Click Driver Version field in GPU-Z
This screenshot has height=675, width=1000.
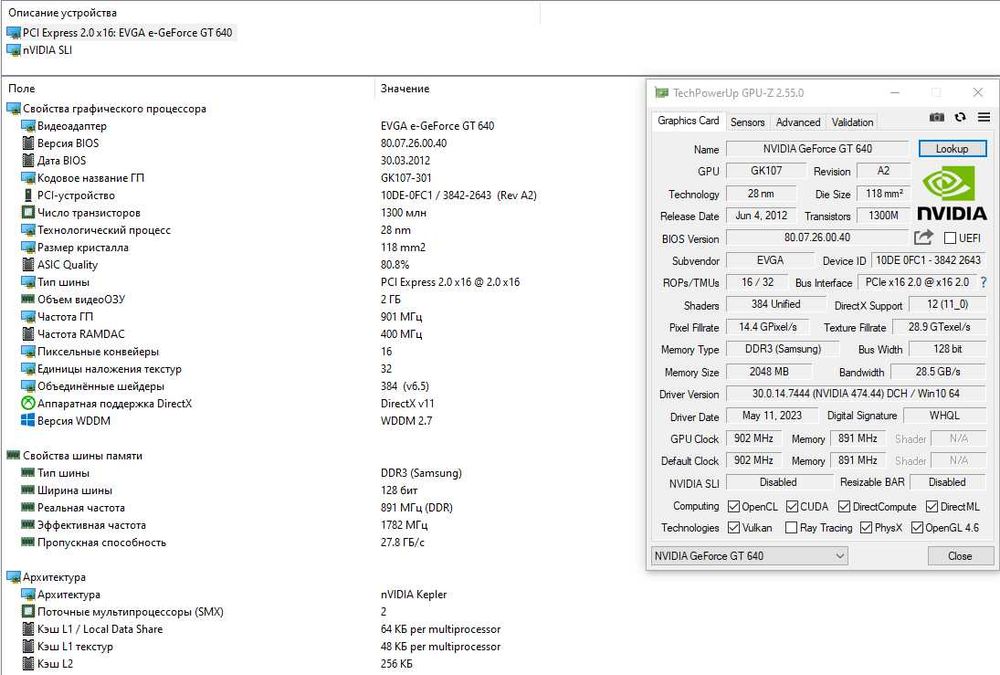[x=855, y=394]
